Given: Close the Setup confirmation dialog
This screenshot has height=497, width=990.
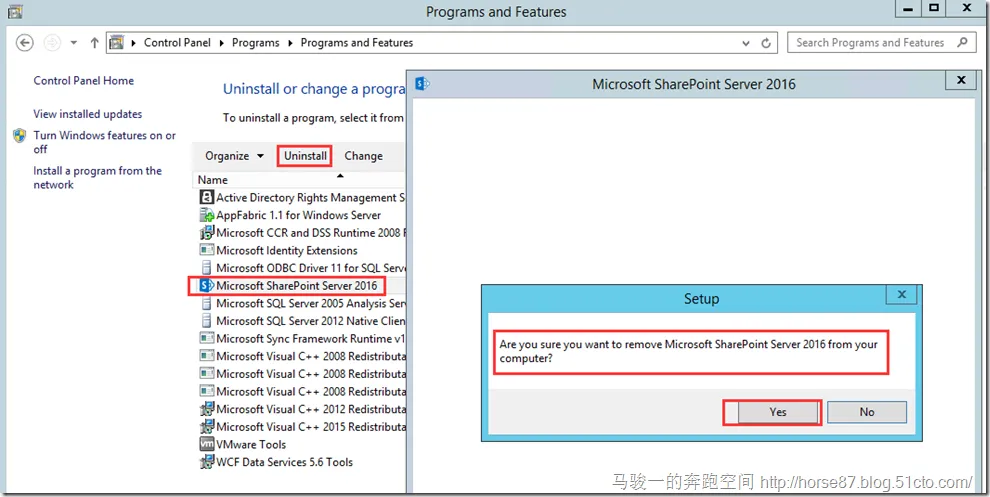Looking at the screenshot, I should click(902, 295).
